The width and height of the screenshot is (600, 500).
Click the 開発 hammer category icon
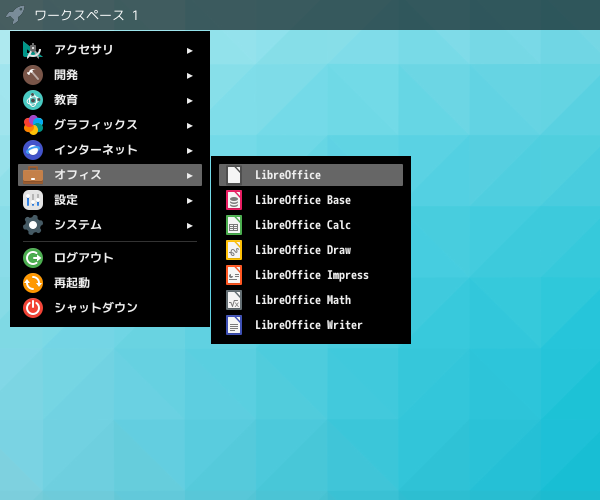click(x=33, y=75)
